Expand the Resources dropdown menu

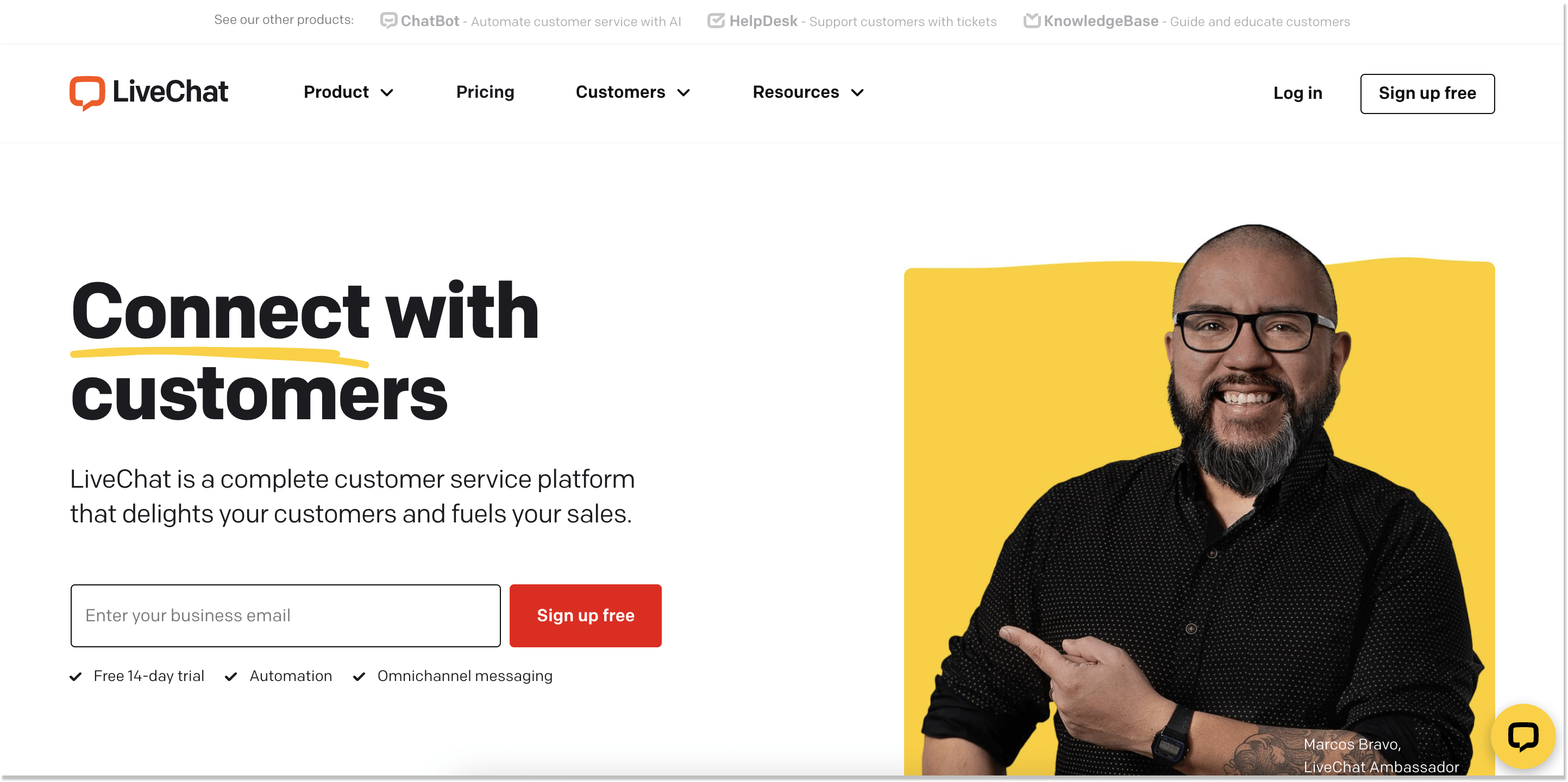[x=808, y=92]
